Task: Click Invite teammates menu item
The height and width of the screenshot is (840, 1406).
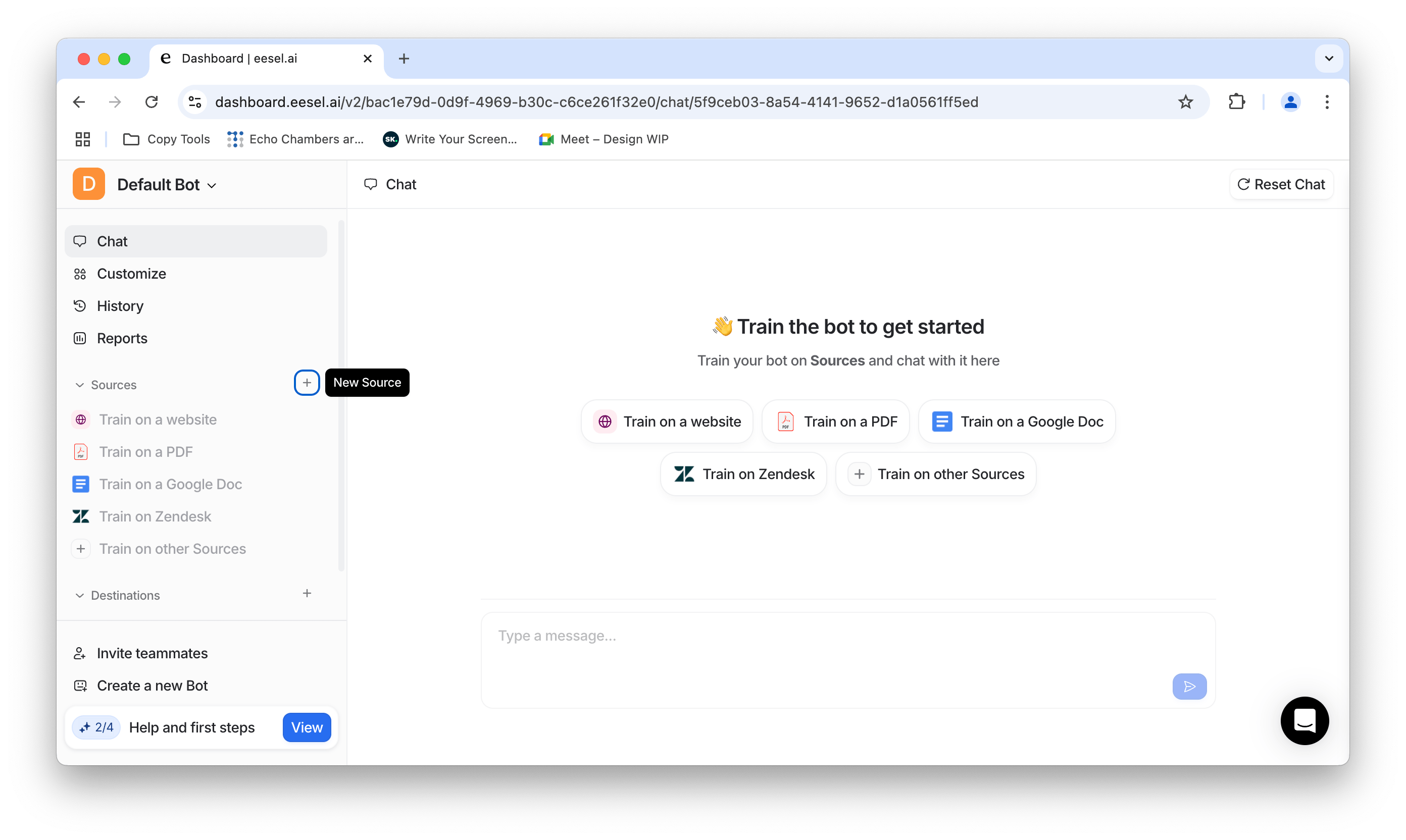Action: pos(153,653)
